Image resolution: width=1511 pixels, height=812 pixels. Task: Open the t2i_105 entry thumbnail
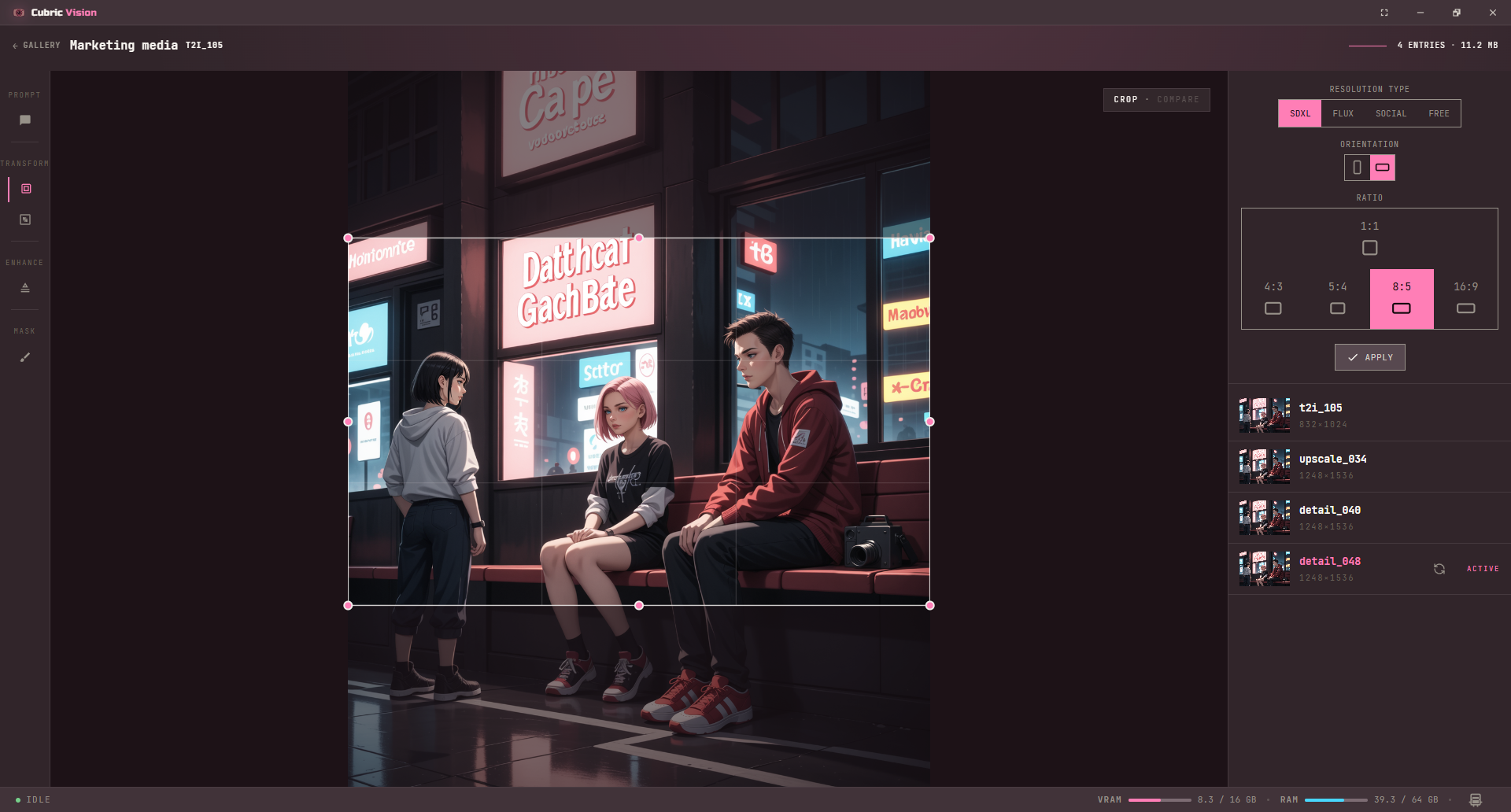(1265, 415)
